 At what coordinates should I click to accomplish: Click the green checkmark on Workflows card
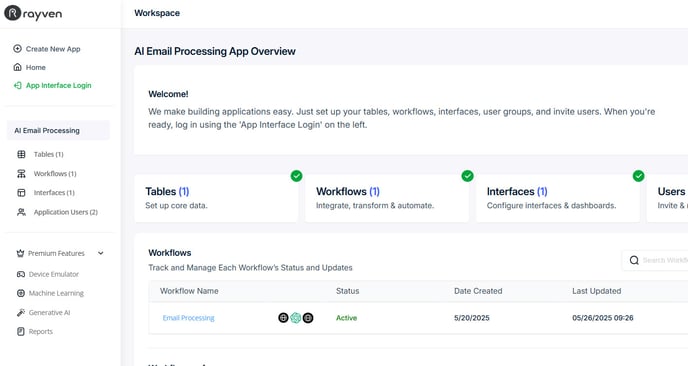pos(467,176)
